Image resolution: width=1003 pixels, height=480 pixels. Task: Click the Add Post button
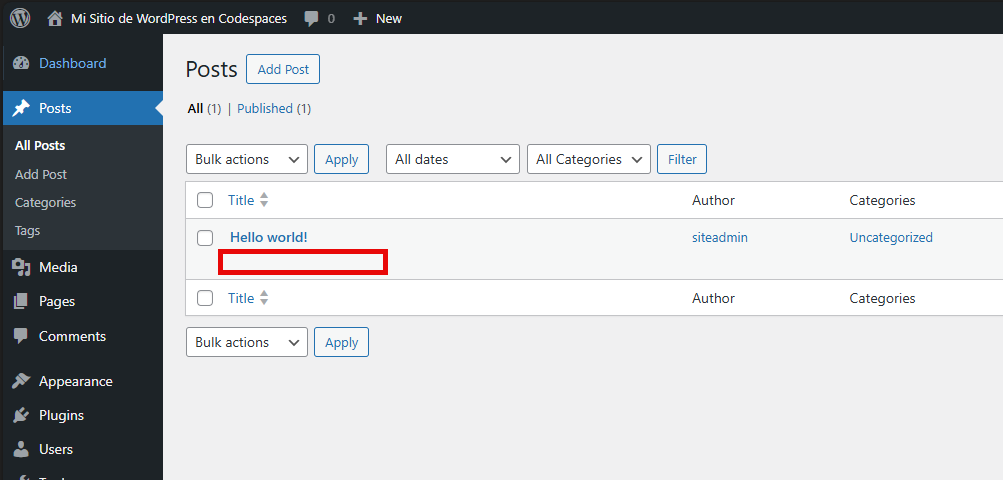pyautogui.click(x=283, y=70)
